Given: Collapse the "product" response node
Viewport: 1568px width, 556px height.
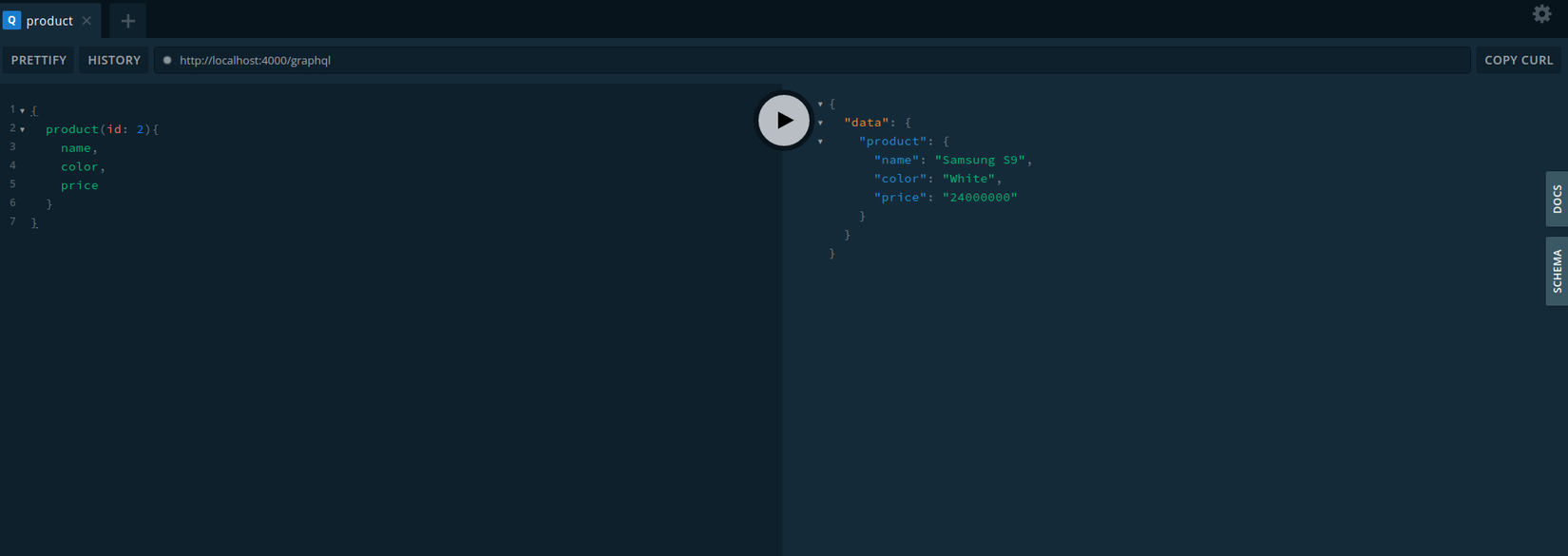Looking at the screenshot, I should [820, 142].
